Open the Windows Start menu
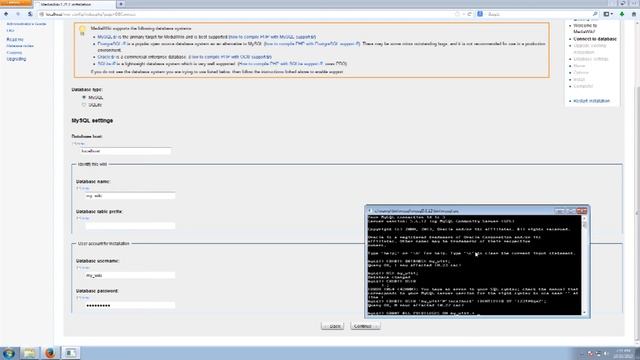 (9, 353)
